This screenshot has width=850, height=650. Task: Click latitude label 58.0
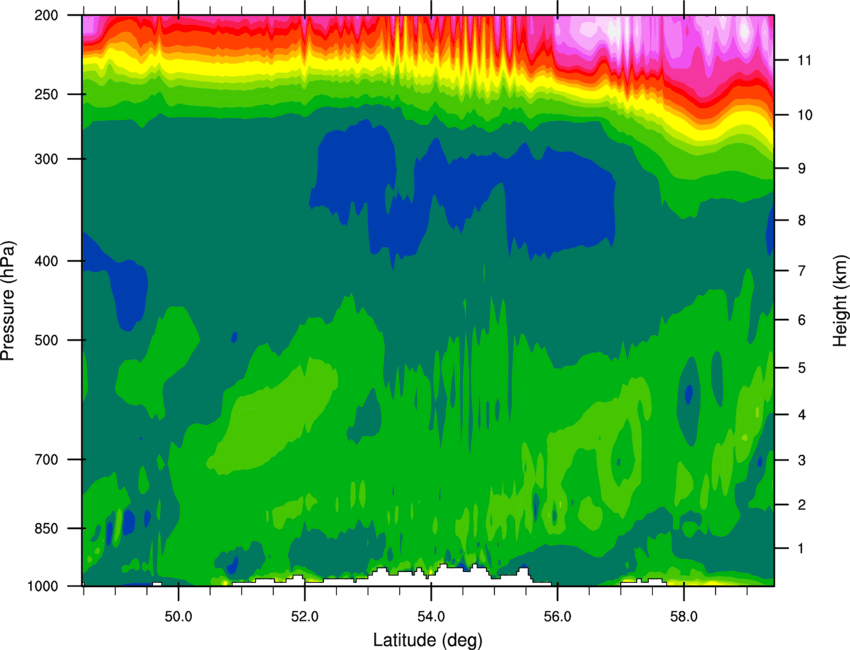tap(684, 616)
